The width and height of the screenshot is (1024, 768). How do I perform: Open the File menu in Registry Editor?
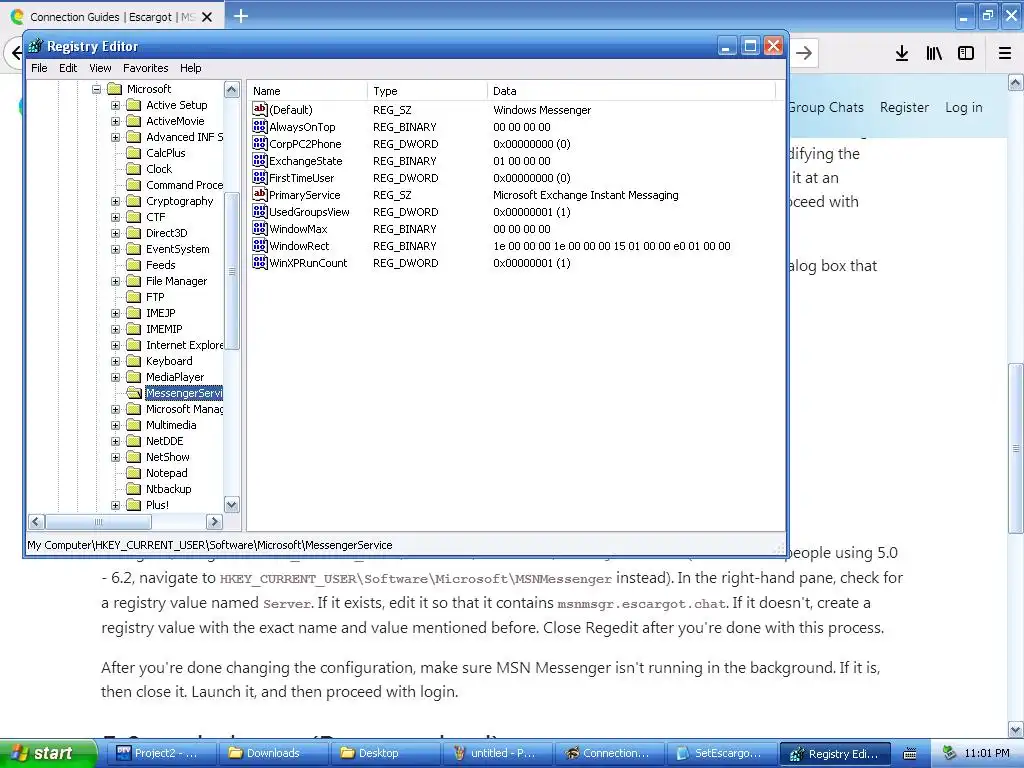pos(39,68)
